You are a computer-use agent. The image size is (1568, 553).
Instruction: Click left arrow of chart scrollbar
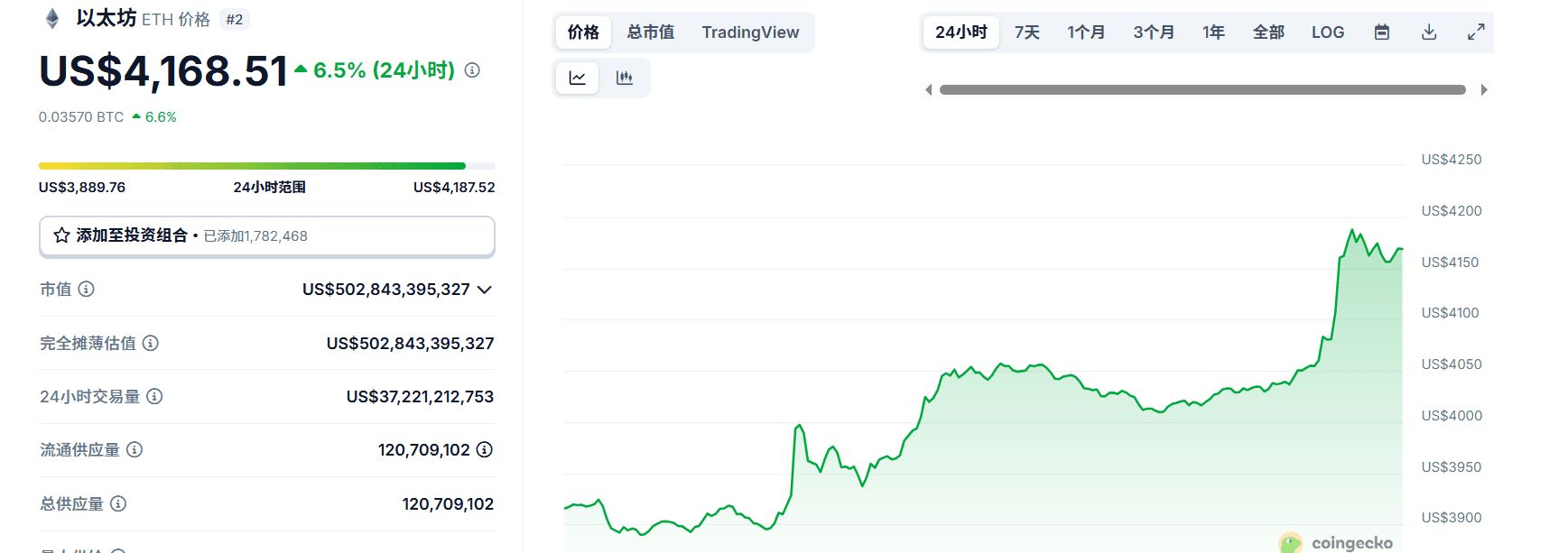point(928,90)
